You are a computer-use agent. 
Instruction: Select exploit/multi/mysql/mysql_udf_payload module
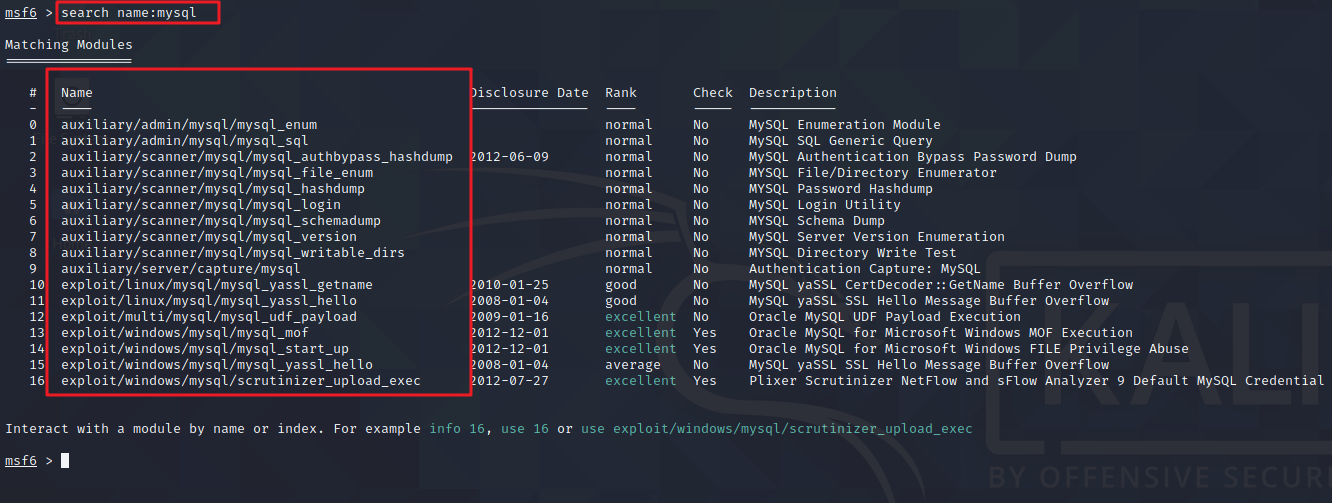tap(209, 317)
